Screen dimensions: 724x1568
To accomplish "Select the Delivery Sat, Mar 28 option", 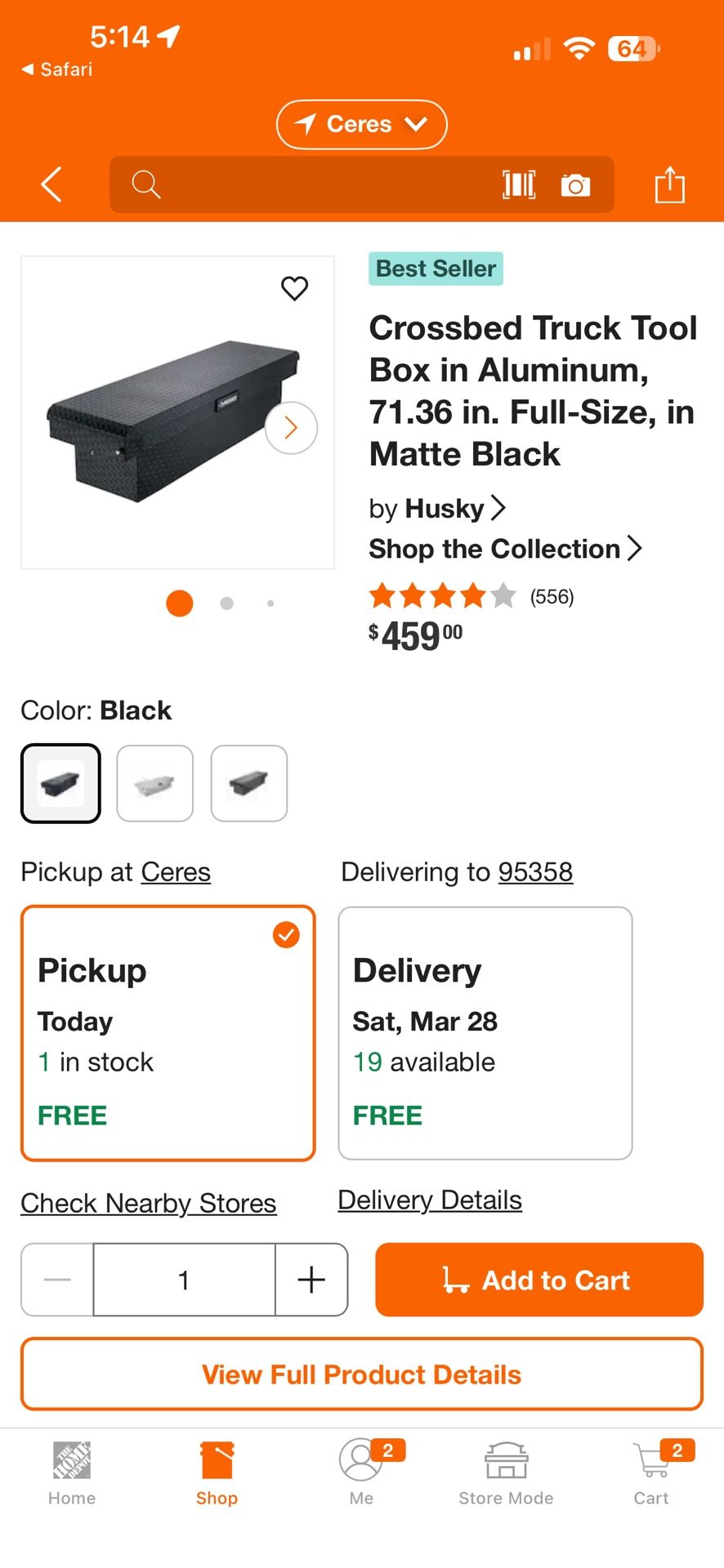I will (x=485, y=1033).
